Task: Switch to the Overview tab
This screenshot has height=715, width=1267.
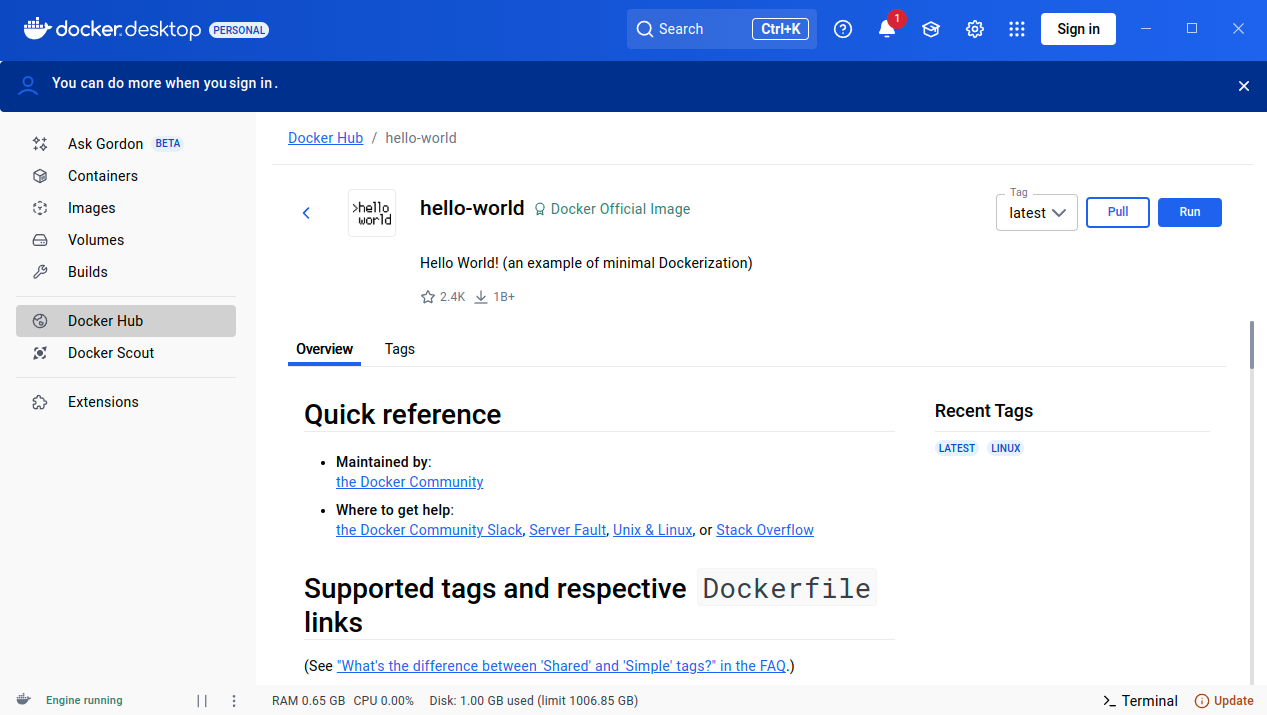Action: (x=324, y=349)
